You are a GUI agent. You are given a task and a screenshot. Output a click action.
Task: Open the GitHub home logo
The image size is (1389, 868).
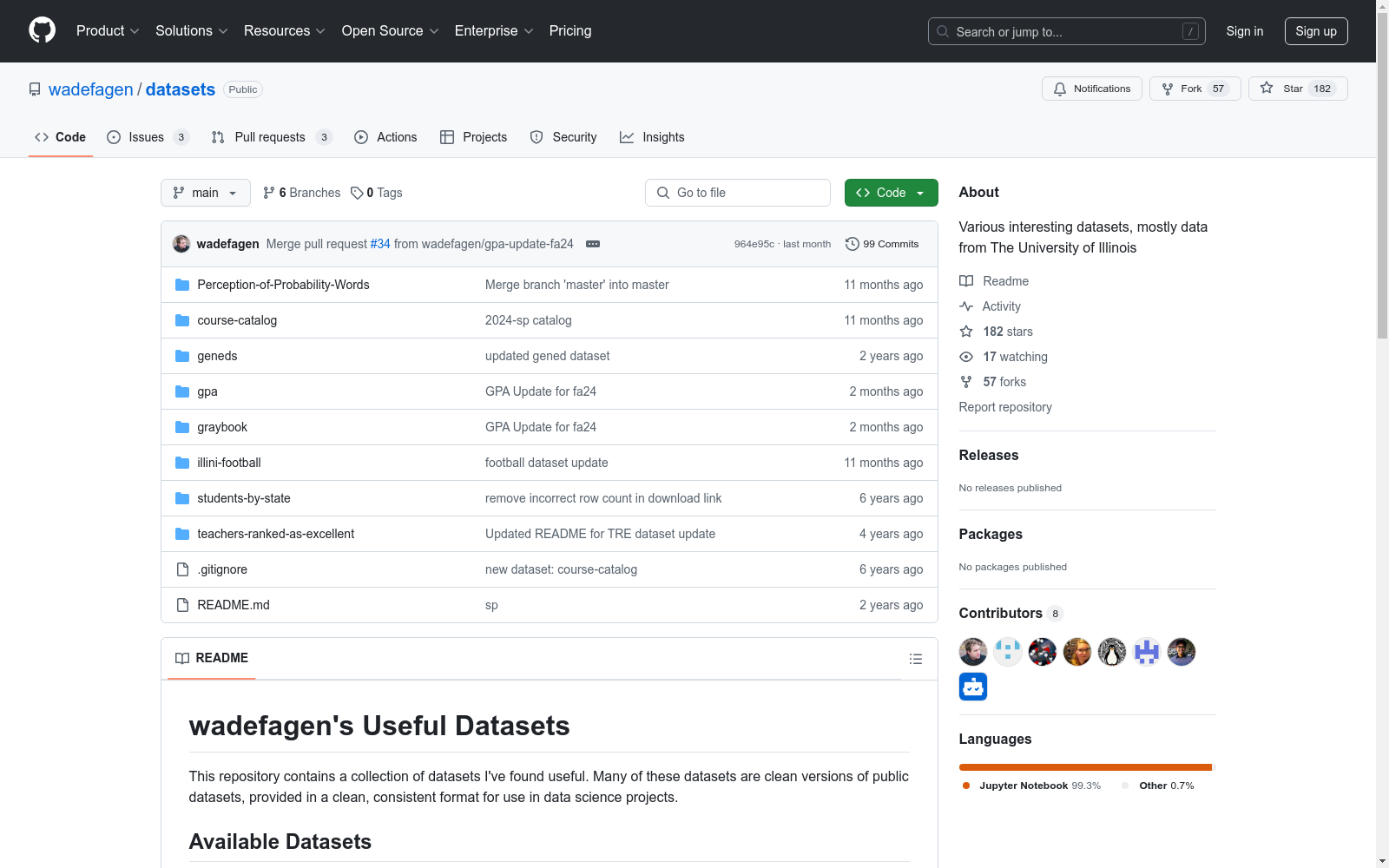point(42,30)
